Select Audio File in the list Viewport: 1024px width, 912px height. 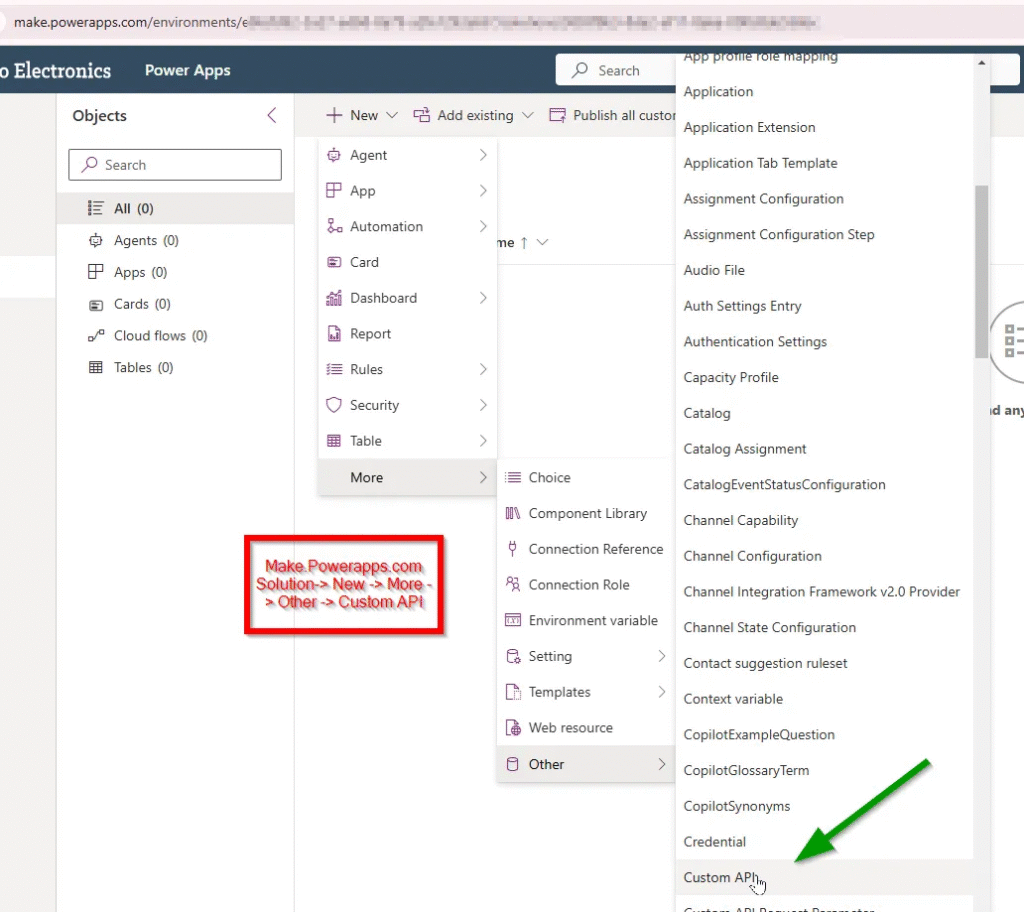[714, 270]
